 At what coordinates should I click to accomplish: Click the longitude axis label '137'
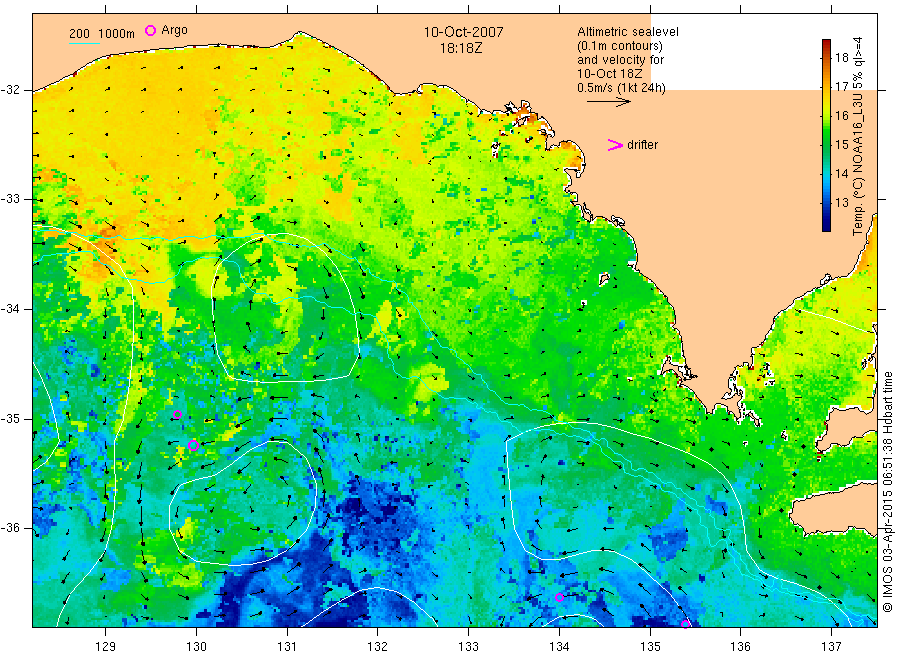pyautogui.click(x=831, y=647)
